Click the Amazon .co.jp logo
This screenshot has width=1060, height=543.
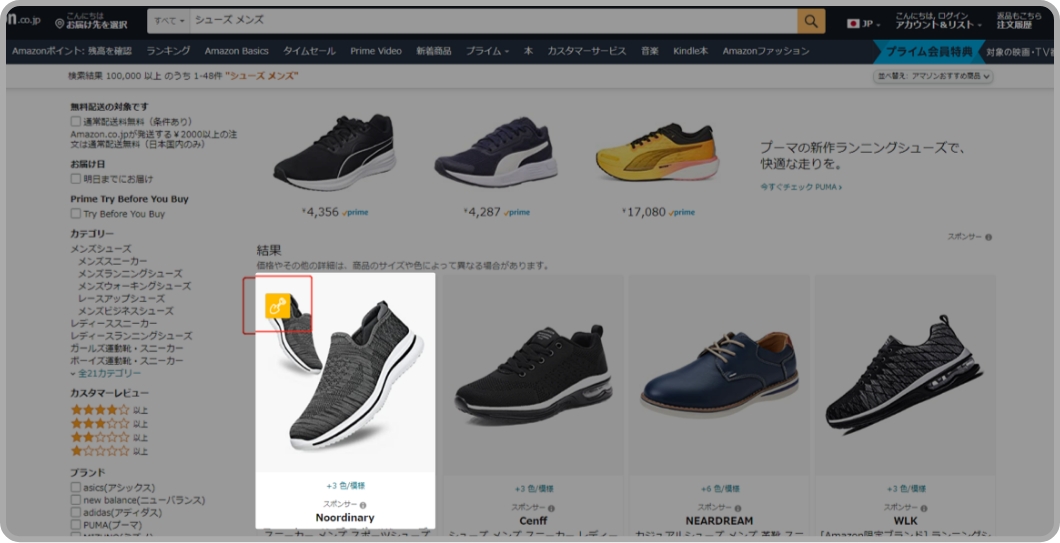(x=24, y=20)
